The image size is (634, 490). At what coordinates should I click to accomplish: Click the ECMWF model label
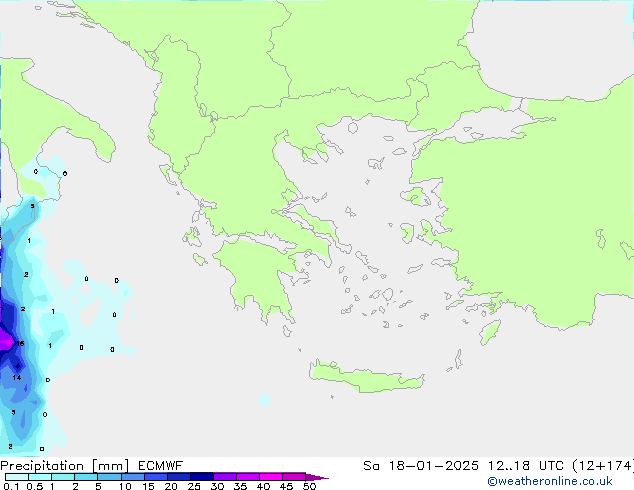(160, 466)
